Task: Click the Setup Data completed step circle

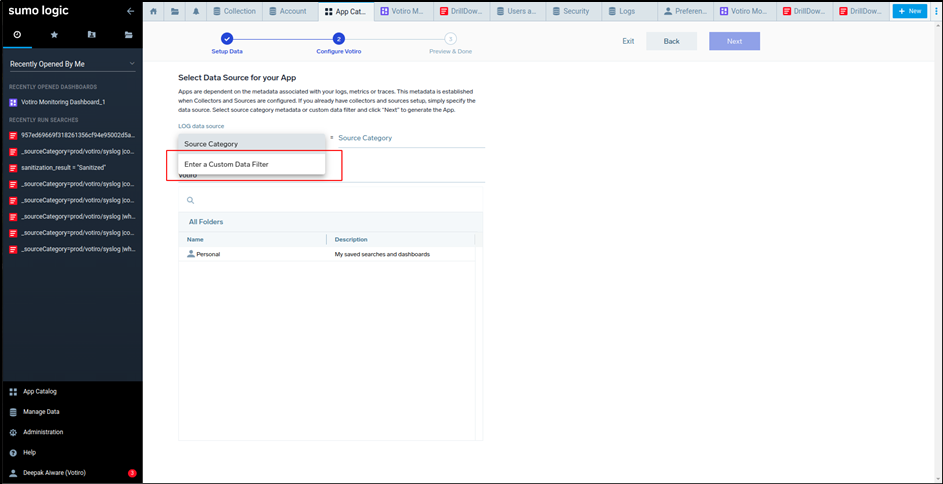Action: [x=227, y=39]
